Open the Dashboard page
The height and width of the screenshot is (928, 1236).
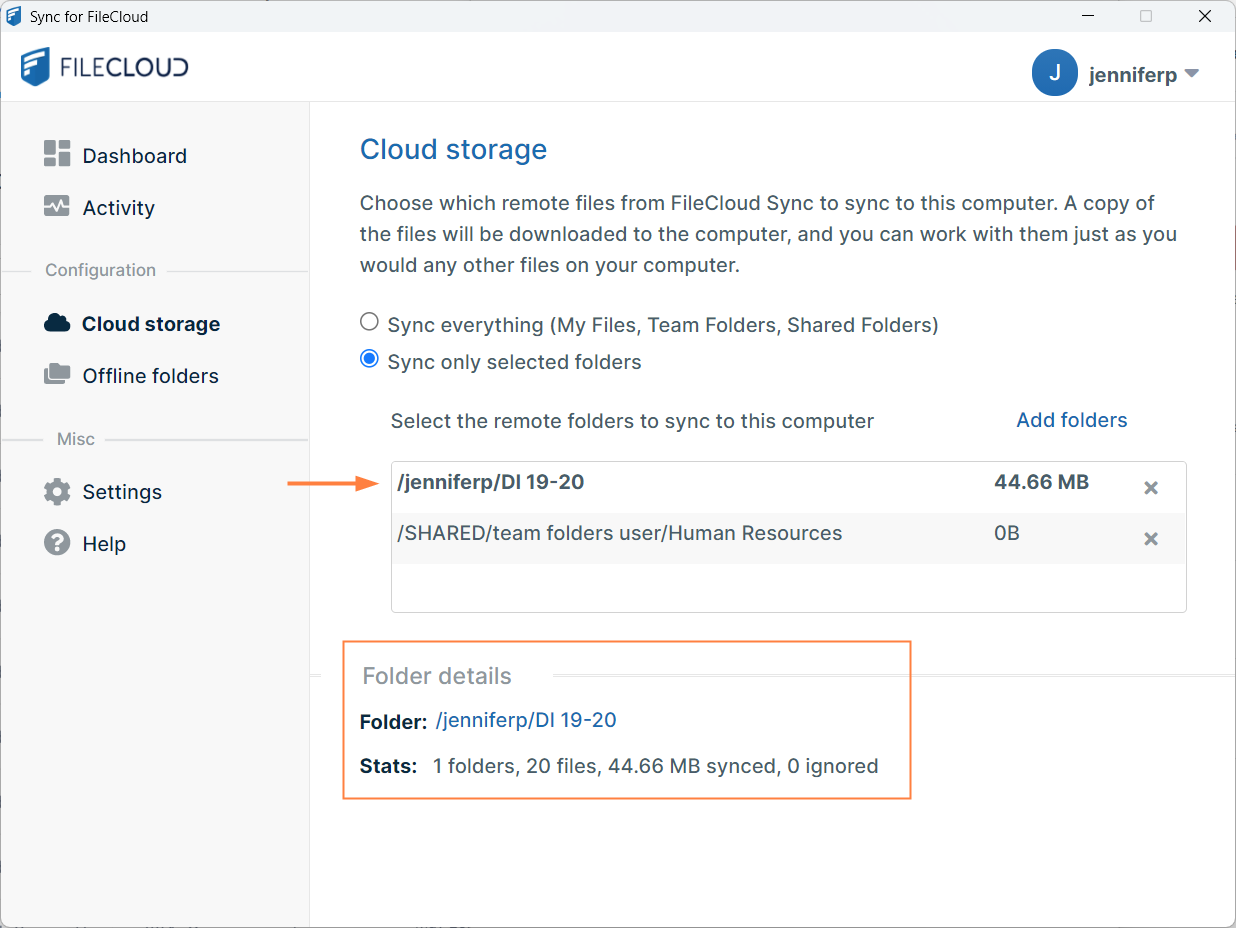[x=134, y=156]
